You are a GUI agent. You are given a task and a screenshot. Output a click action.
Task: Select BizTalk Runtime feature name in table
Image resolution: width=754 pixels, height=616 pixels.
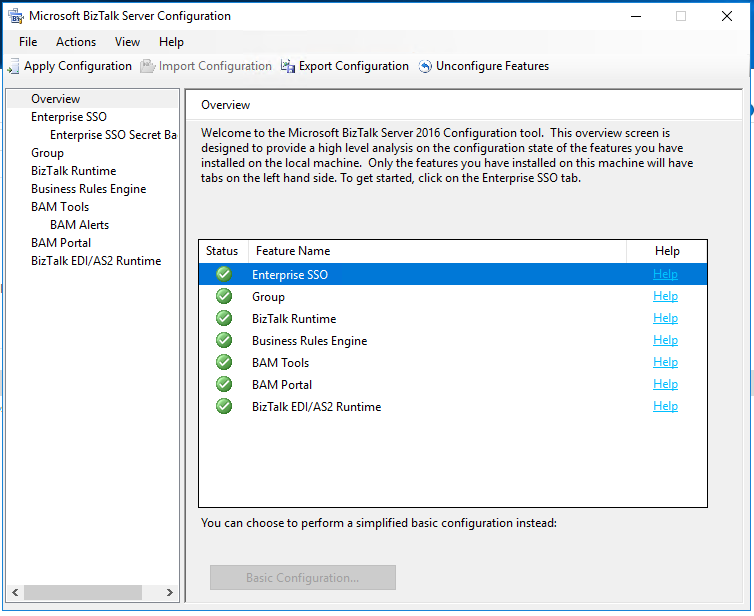294,319
